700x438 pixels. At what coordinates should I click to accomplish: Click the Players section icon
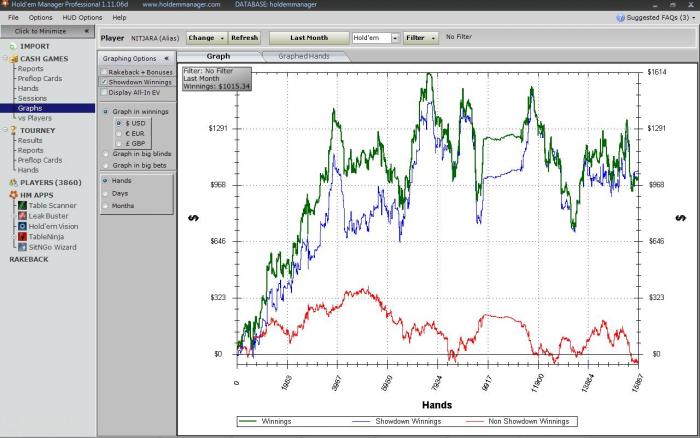13,183
